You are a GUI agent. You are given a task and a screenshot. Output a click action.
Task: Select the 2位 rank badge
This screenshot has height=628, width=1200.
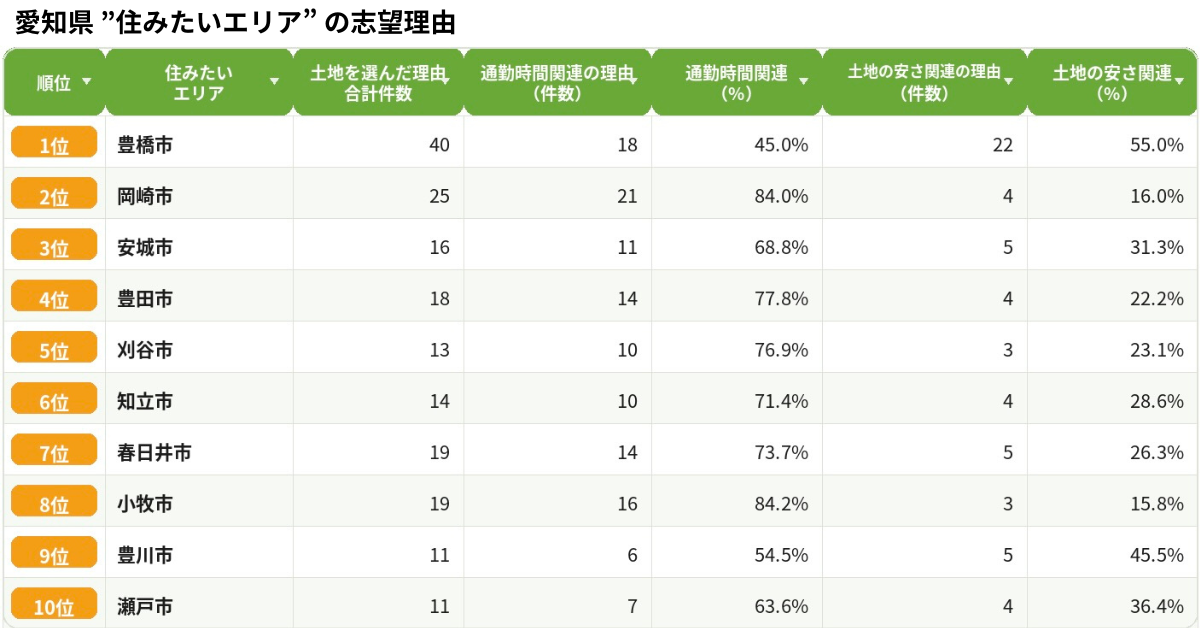pos(54,196)
